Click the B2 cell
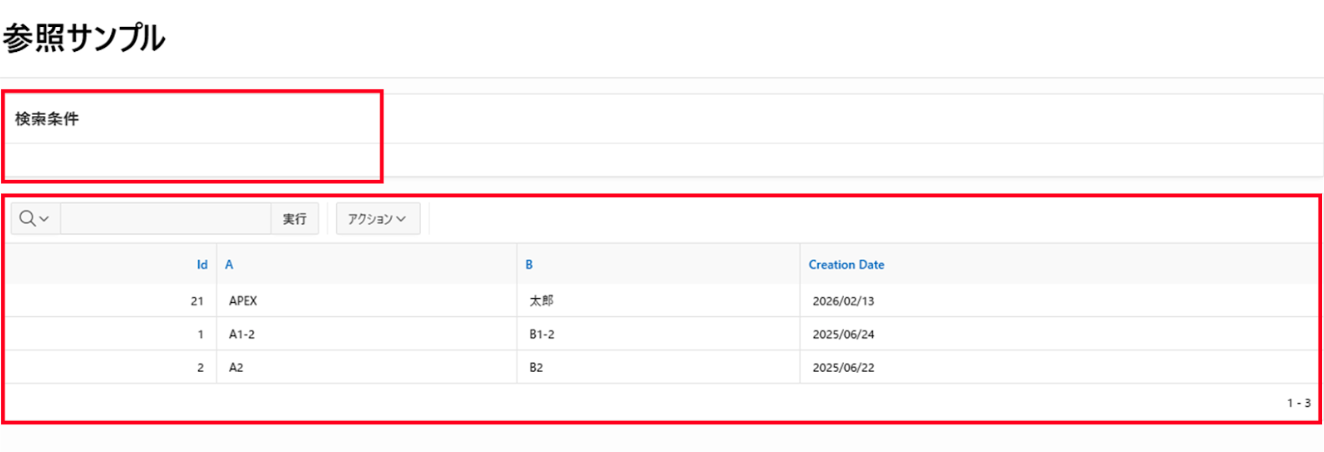 coord(537,367)
